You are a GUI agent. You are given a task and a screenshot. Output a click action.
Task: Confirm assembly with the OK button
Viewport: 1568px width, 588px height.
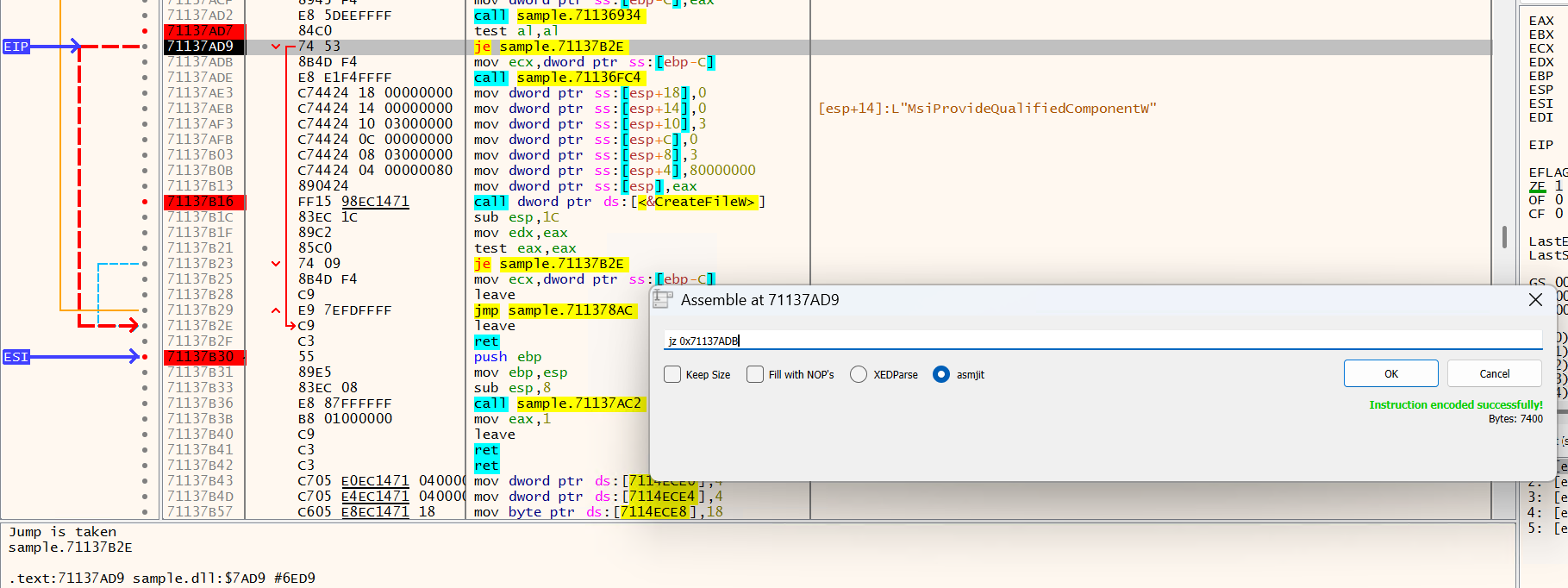pos(1390,373)
